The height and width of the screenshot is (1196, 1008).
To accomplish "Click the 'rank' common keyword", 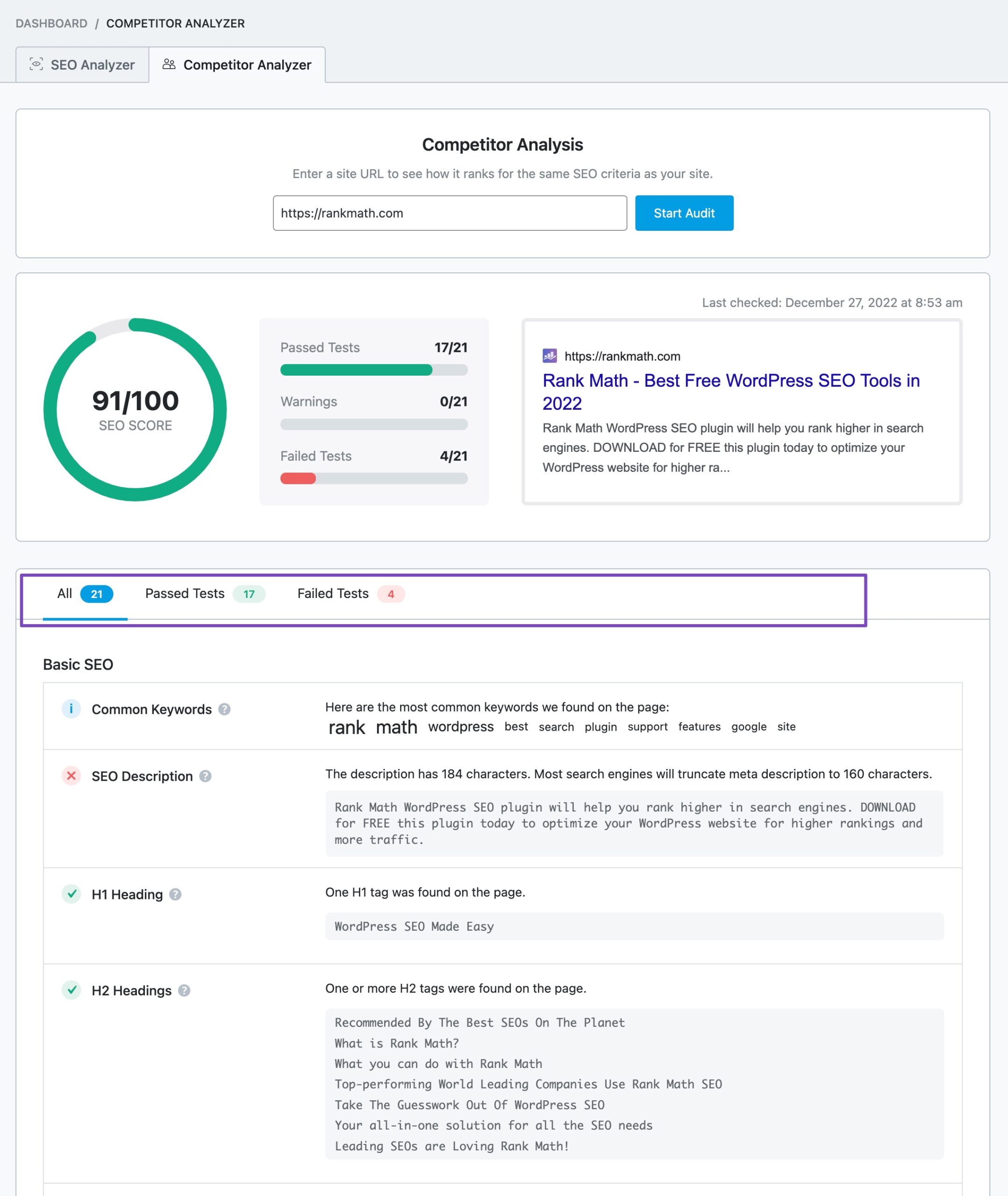I will pyautogui.click(x=347, y=727).
